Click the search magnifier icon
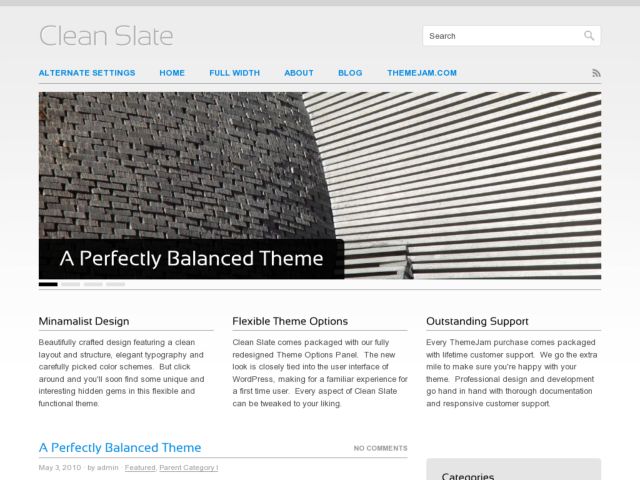The width and height of the screenshot is (640, 480). click(589, 36)
